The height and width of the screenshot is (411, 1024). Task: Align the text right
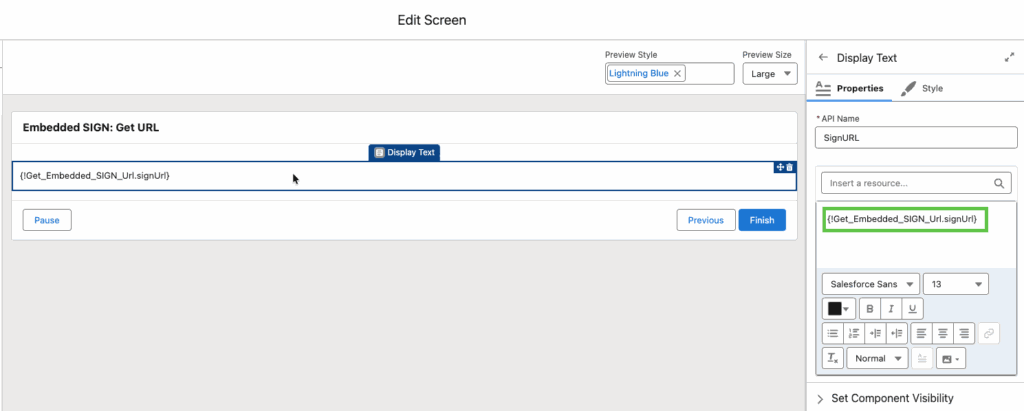[x=964, y=333]
